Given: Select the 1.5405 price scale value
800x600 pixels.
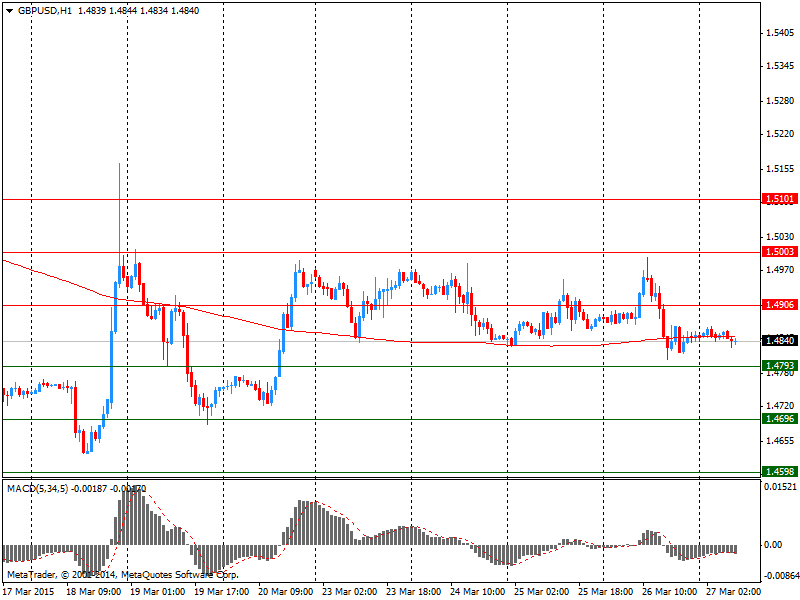Looking at the screenshot, I should 780,33.
